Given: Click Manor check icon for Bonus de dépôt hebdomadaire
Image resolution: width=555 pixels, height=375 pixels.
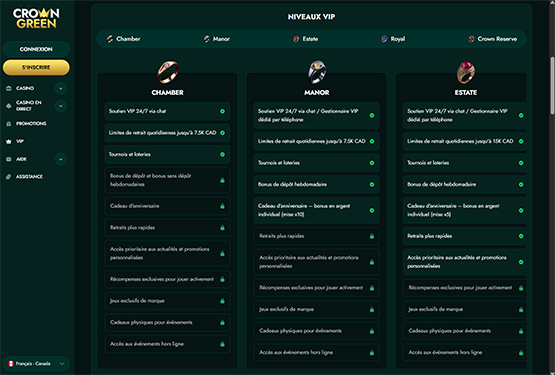Looking at the screenshot, I should pos(372,184).
